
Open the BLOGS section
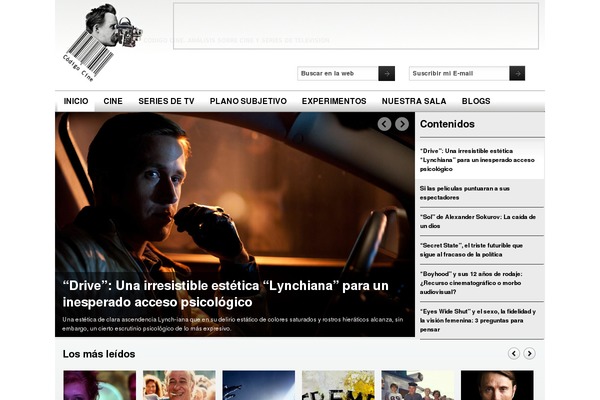coord(476,101)
